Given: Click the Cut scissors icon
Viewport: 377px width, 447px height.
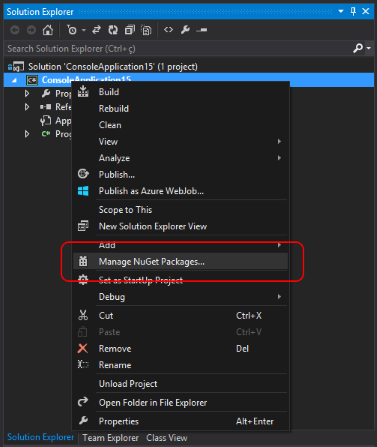Looking at the screenshot, I should pyautogui.click(x=83, y=315).
